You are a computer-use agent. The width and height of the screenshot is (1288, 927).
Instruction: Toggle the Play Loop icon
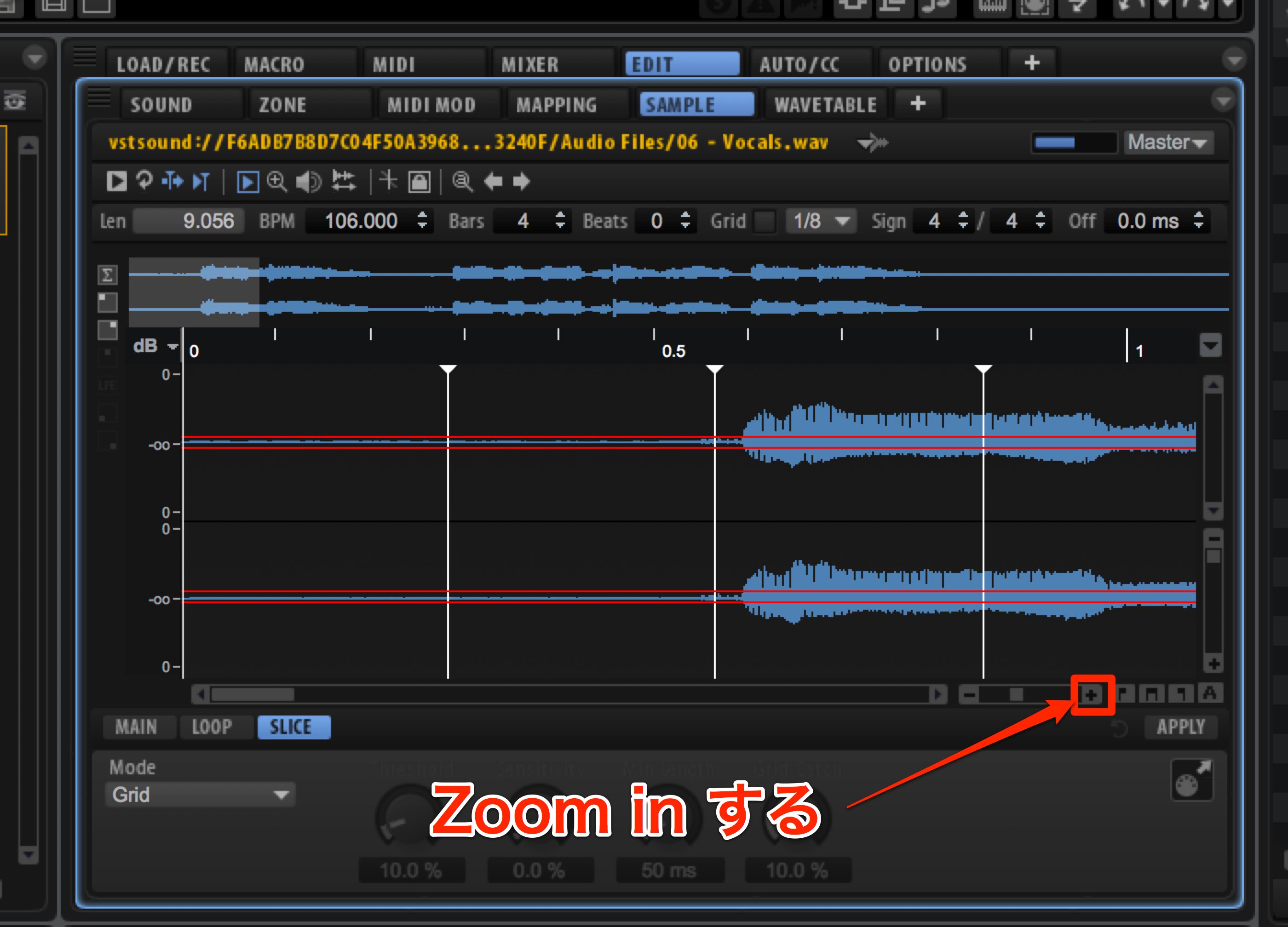[x=144, y=182]
